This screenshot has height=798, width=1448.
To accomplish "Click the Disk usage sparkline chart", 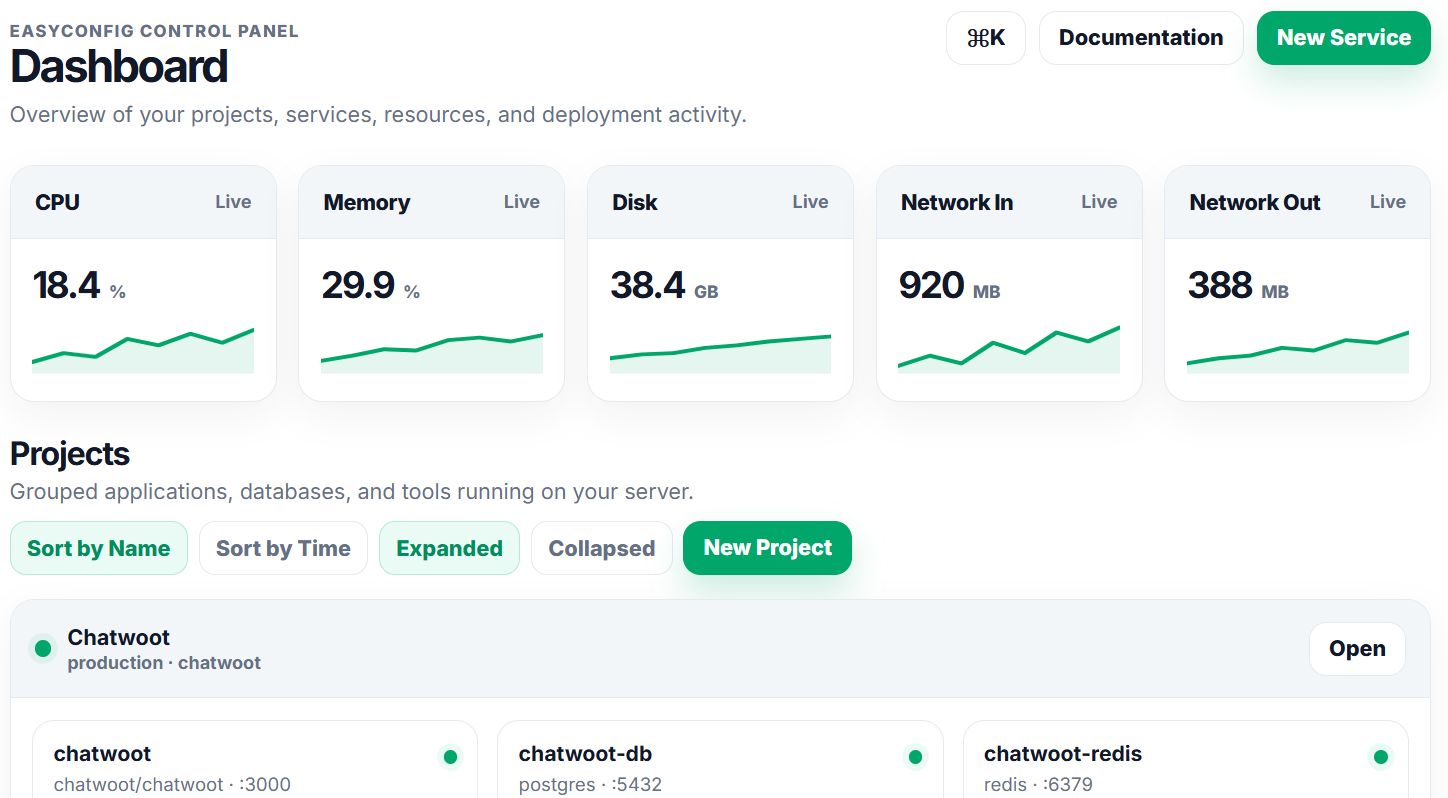I will click(720, 354).
